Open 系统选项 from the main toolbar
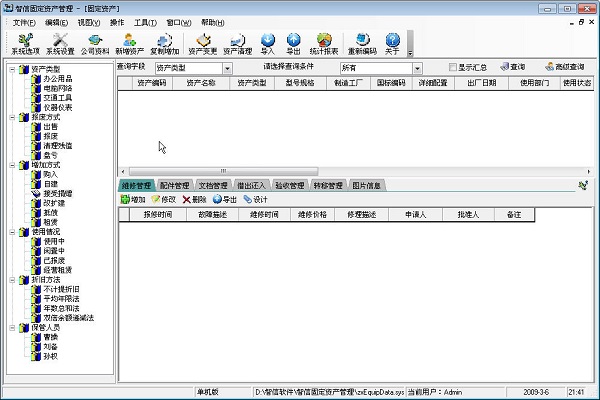 click(25, 44)
